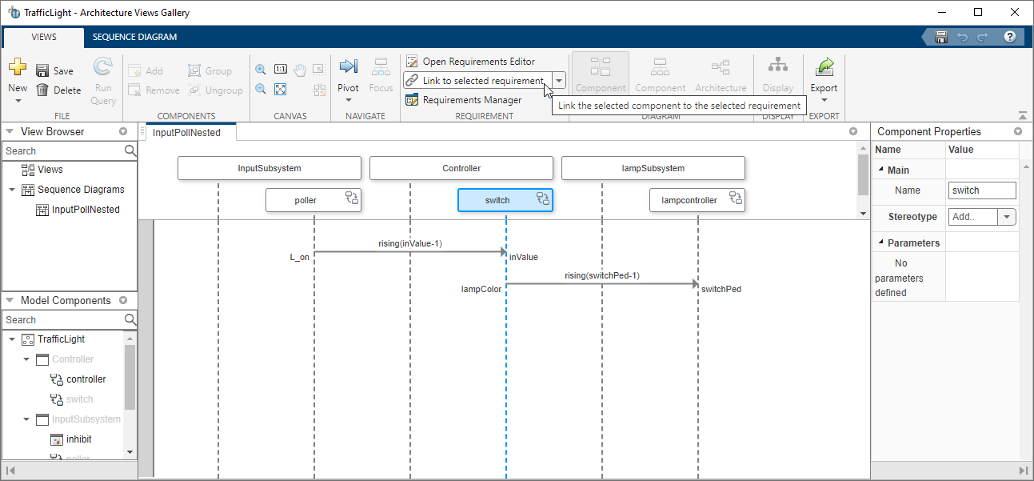This screenshot has height=481, width=1034.
Task: Open the Stereotype Add dropdown
Action: (1007, 216)
